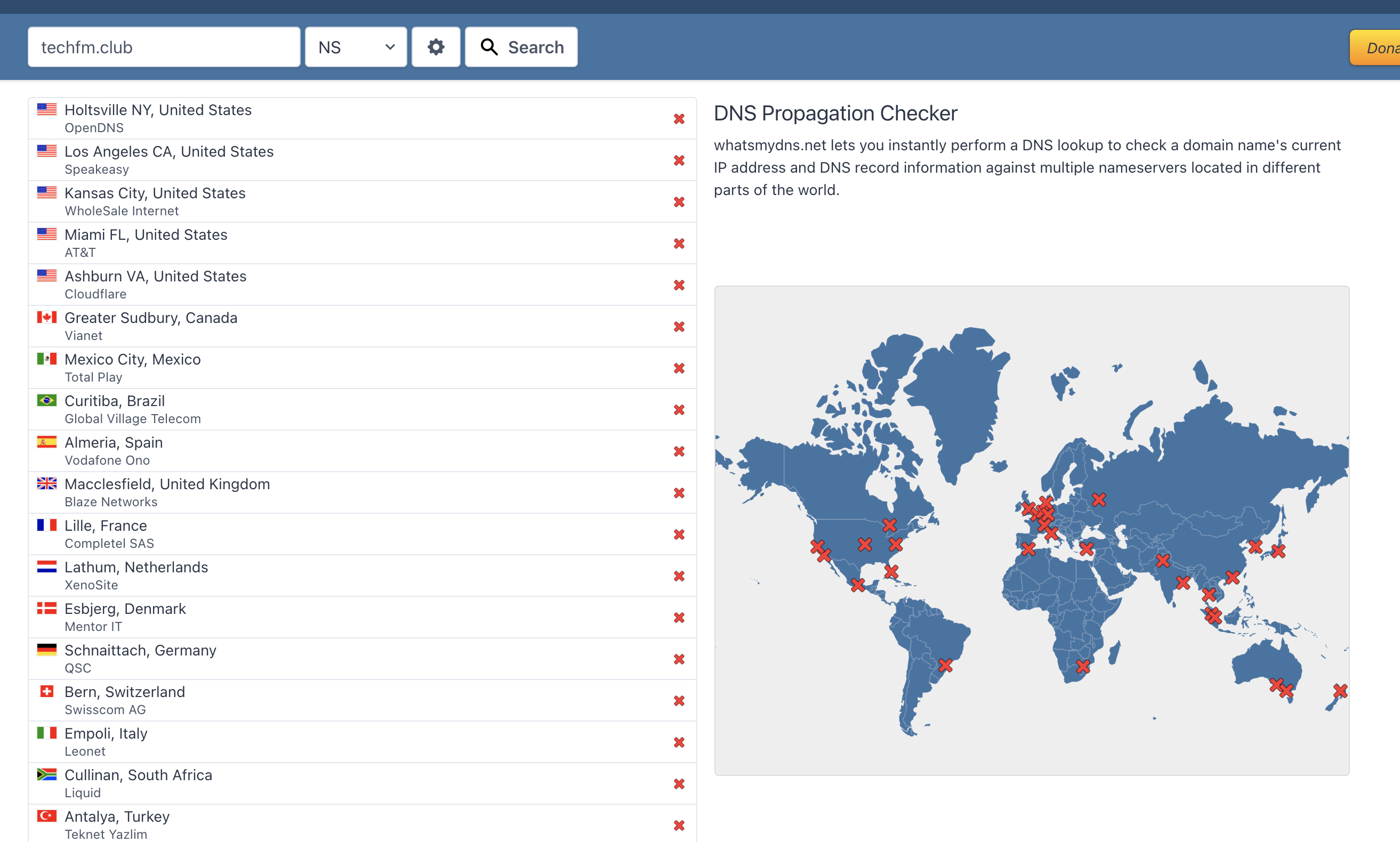1400x842 pixels.
Task: Open the NS record type dropdown
Action: (355, 47)
